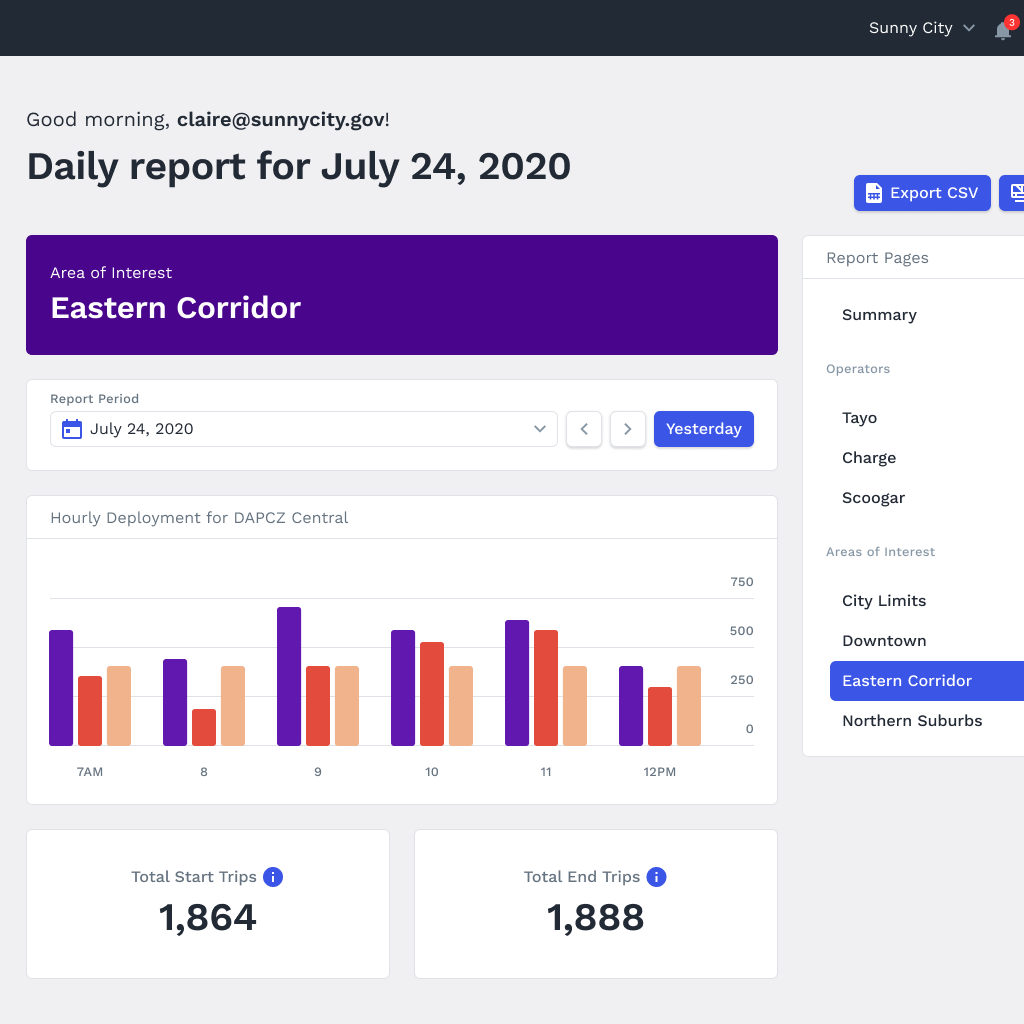Go to next day with right arrow
This screenshot has width=1024, height=1024.
pyautogui.click(x=628, y=429)
